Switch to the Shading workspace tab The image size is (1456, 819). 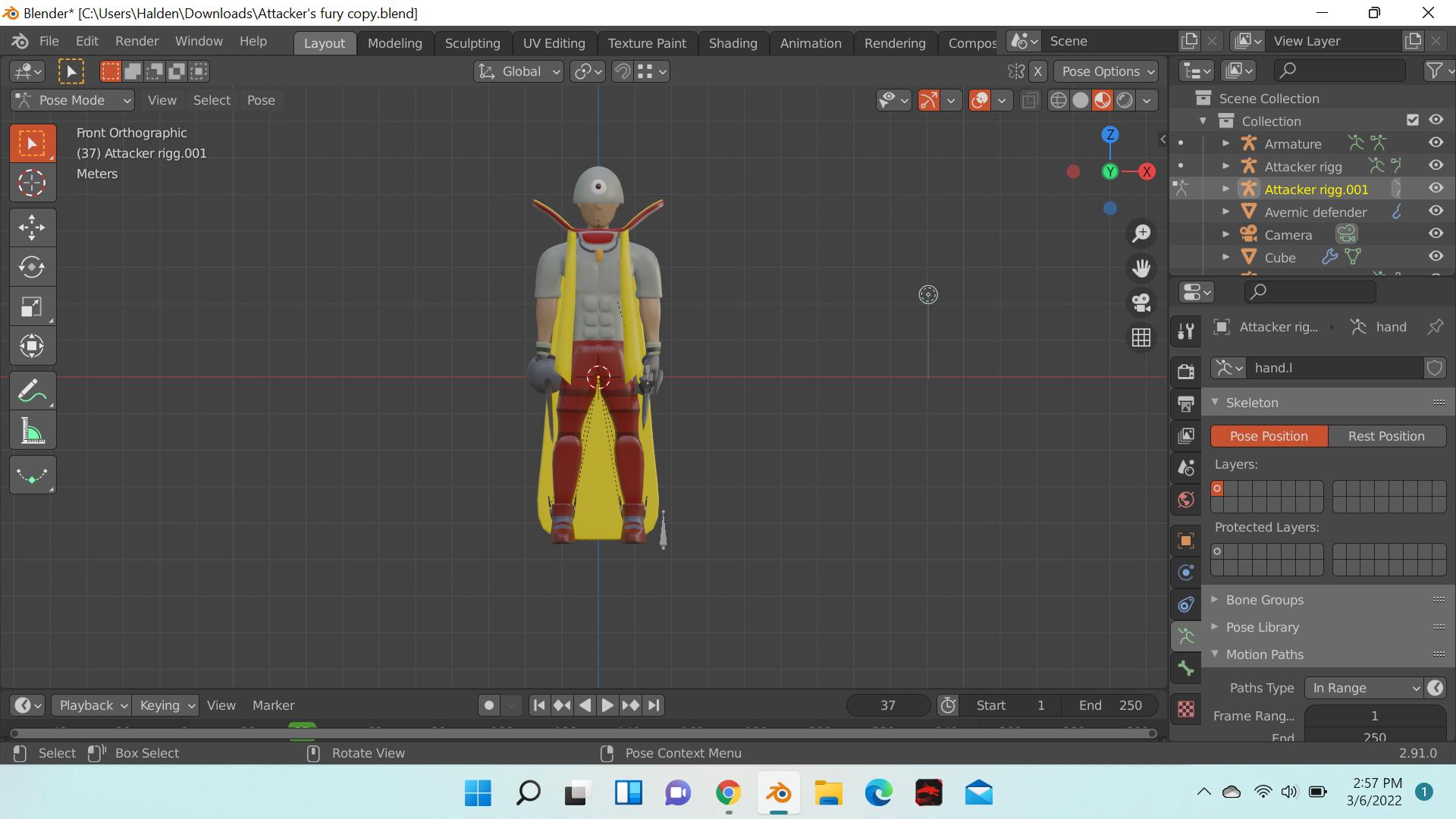733,42
